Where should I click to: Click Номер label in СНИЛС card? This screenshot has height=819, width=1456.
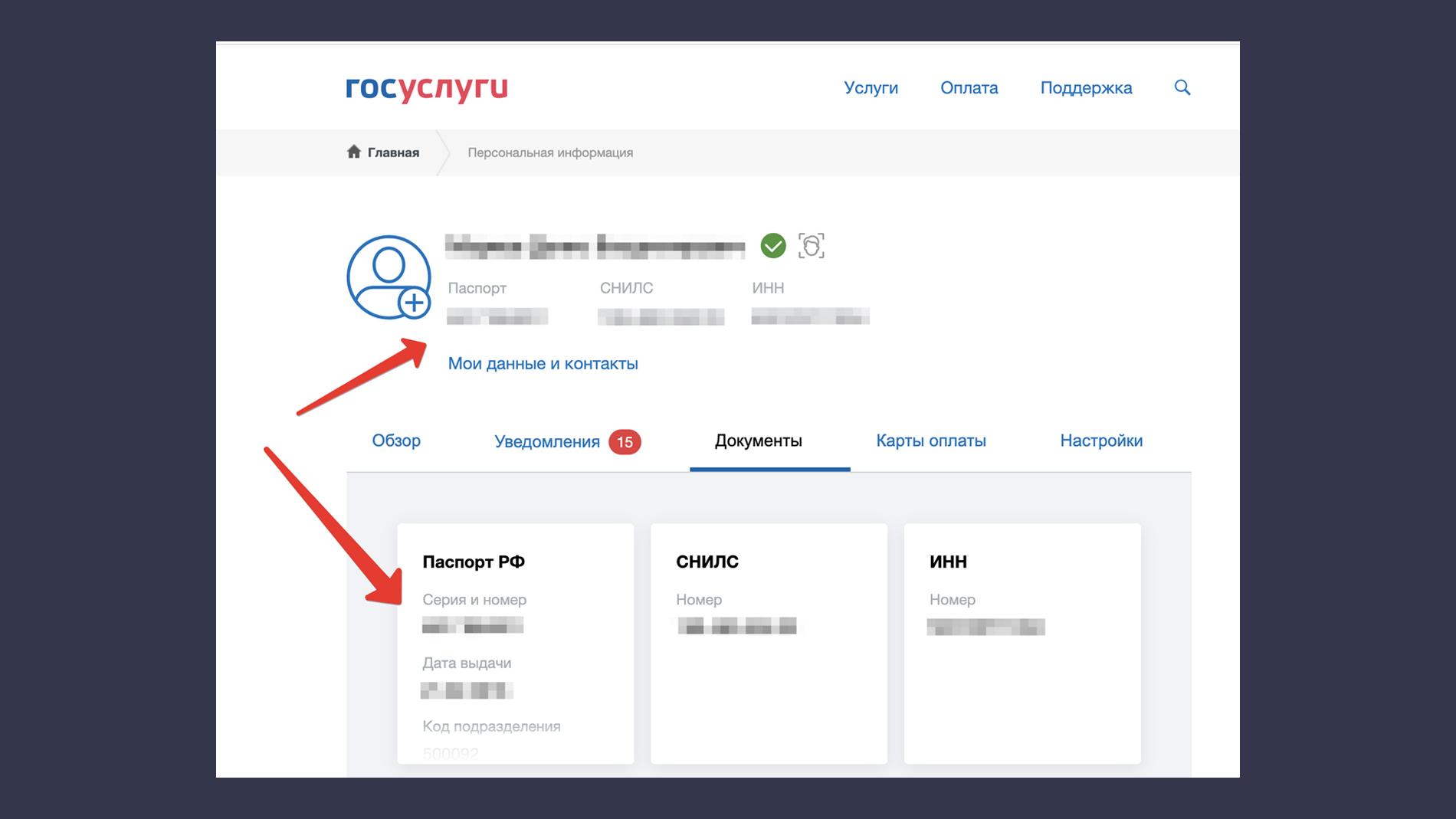pyautogui.click(x=699, y=600)
